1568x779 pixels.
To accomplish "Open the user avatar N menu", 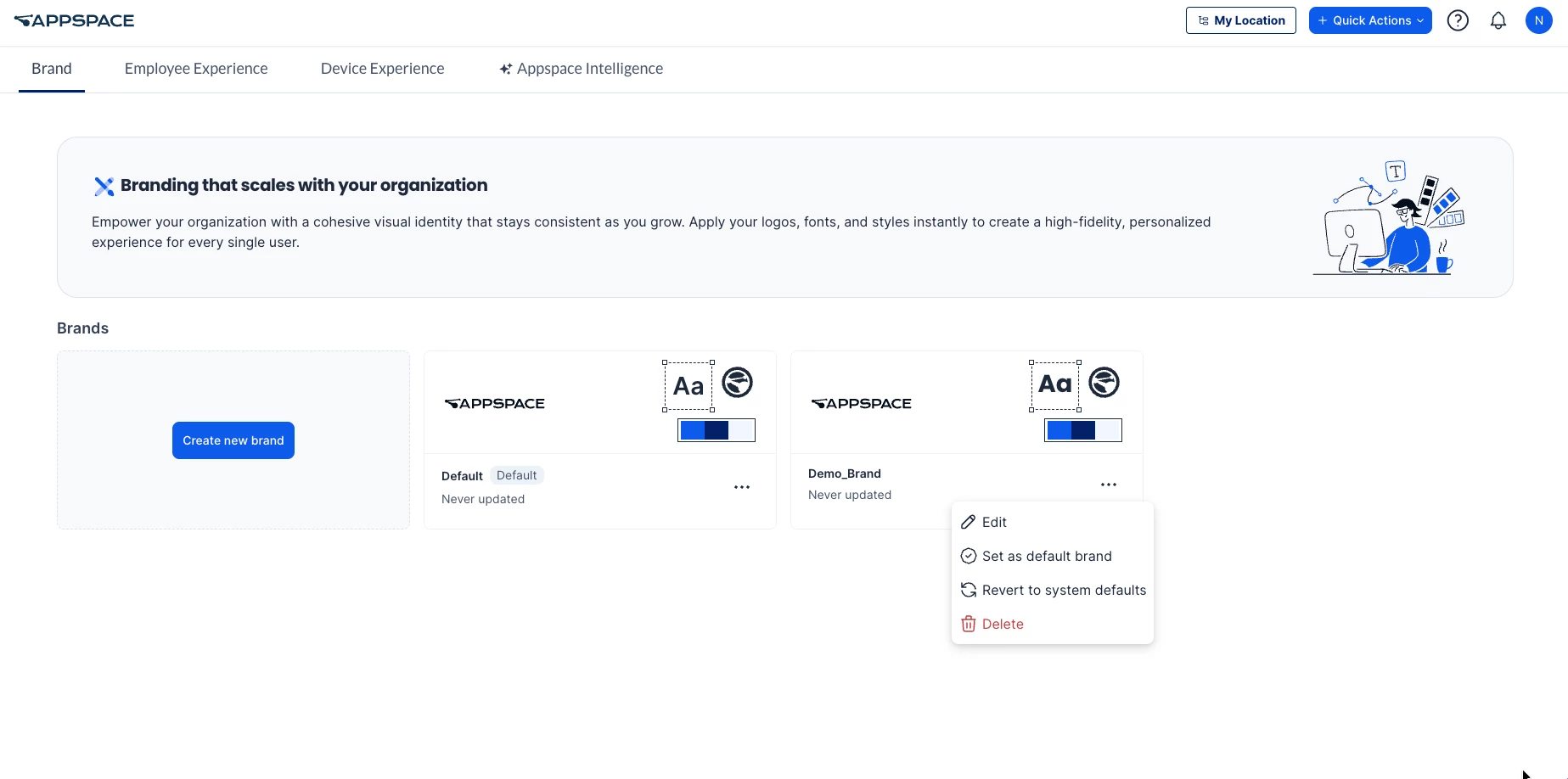I will tap(1539, 20).
